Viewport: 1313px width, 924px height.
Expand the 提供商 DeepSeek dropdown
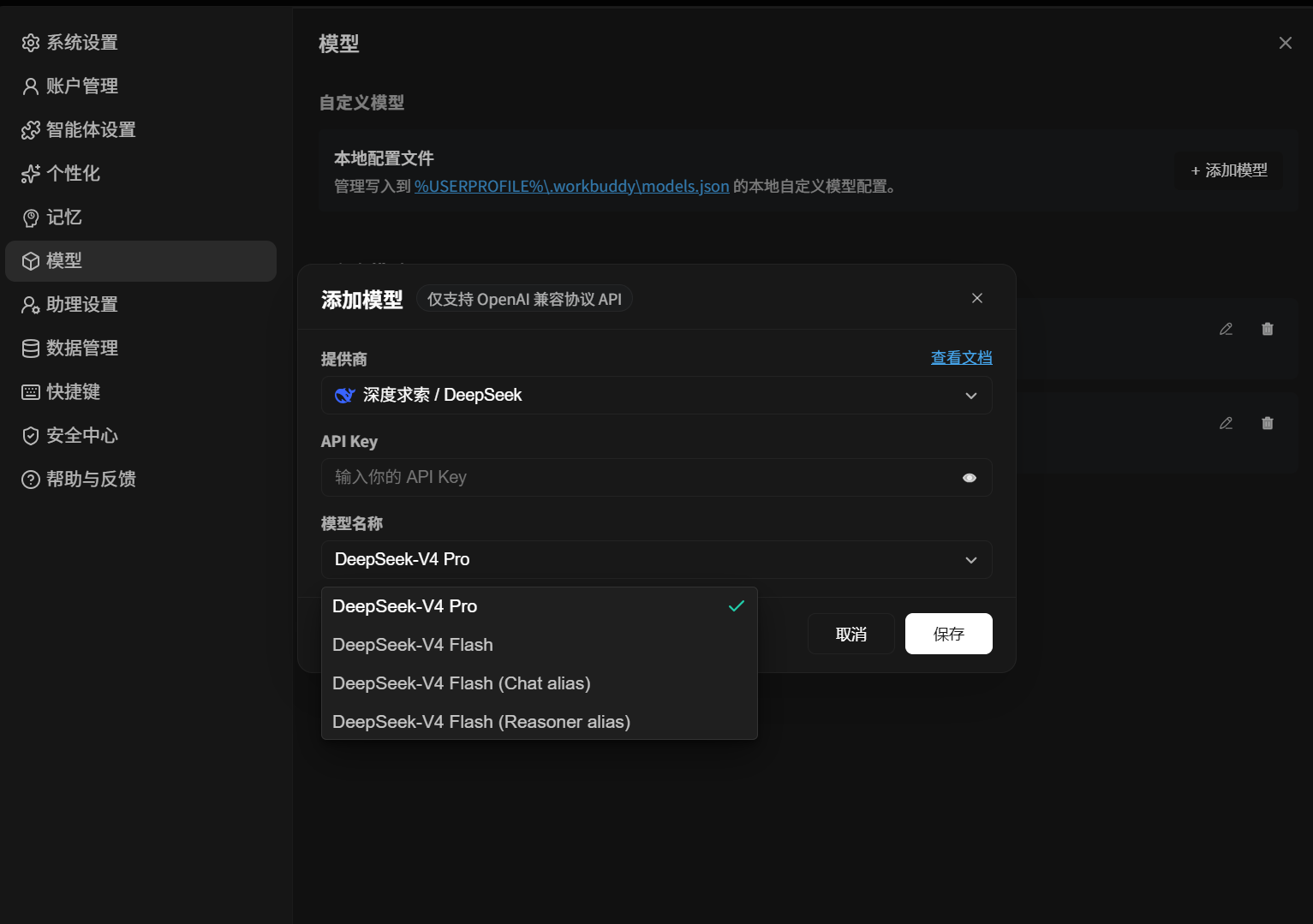(x=657, y=396)
